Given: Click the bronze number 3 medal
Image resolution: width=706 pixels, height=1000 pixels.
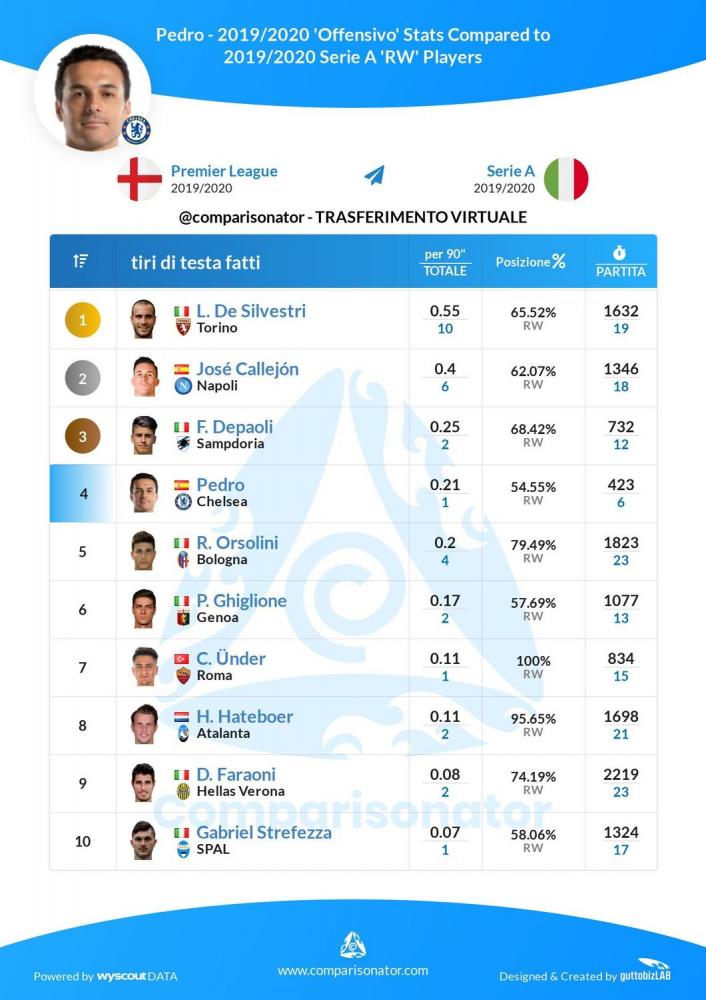Looking at the screenshot, I should click(x=82, y=436).
